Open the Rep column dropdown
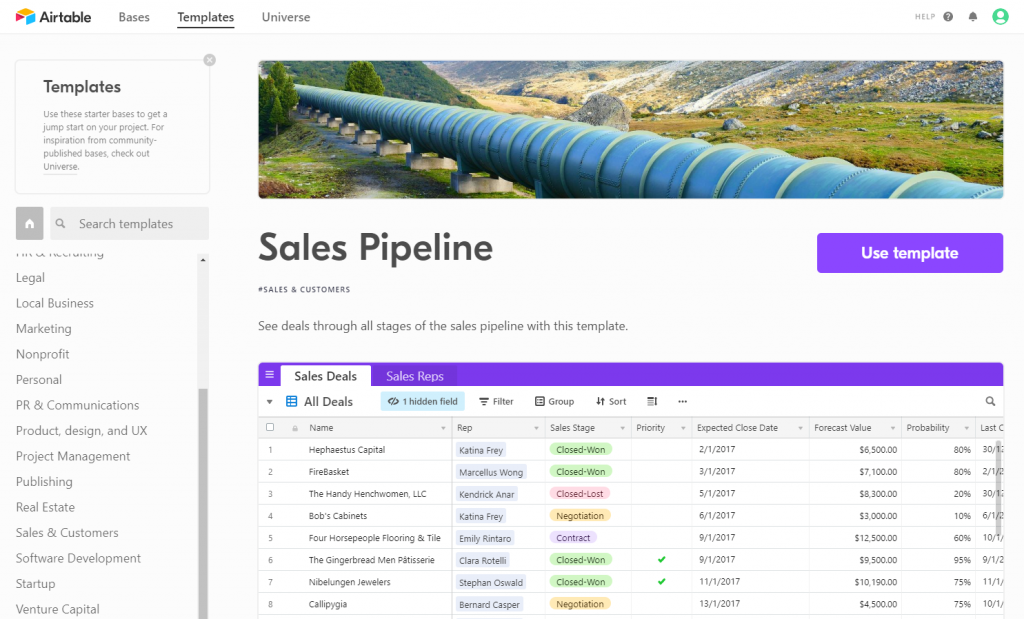 tap(536, 428)
